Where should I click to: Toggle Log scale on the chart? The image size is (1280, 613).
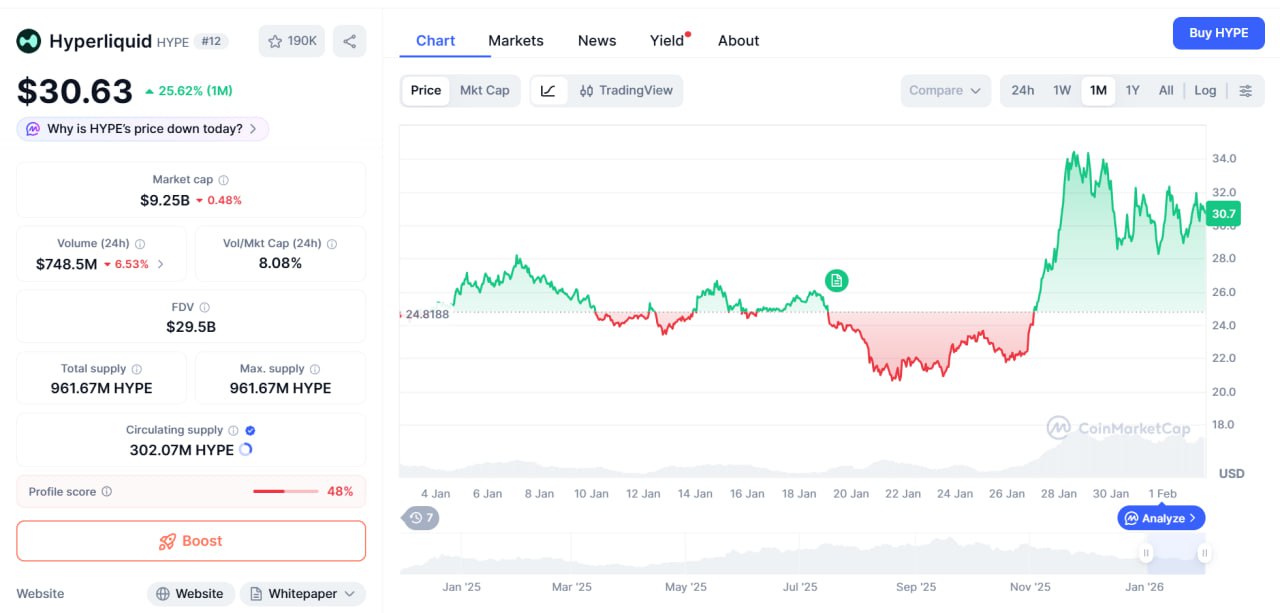(x=1205, y=90)
